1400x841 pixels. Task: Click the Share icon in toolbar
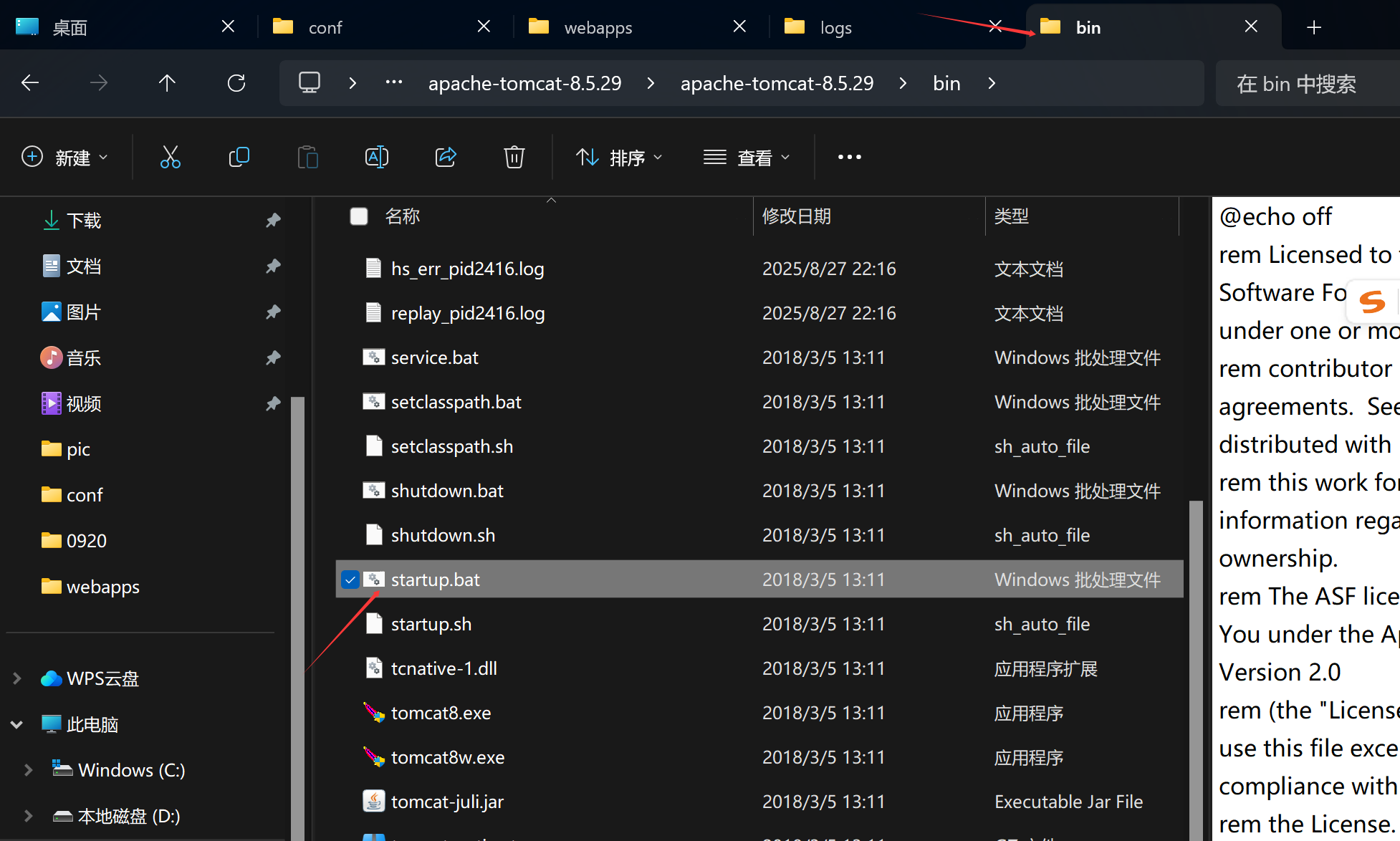click(446, 157)
